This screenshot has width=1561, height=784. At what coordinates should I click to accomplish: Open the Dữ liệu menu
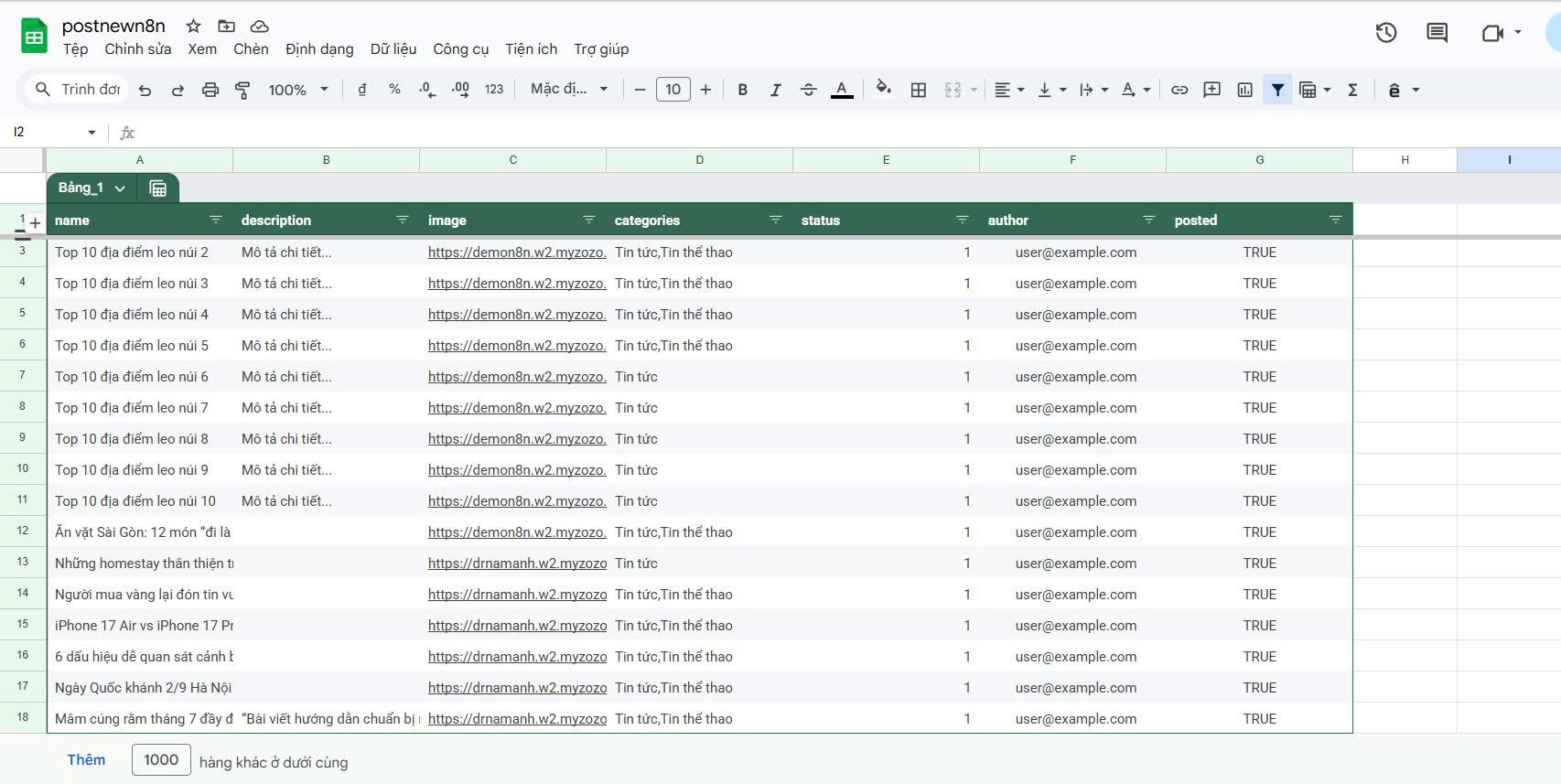click(393, 49)
